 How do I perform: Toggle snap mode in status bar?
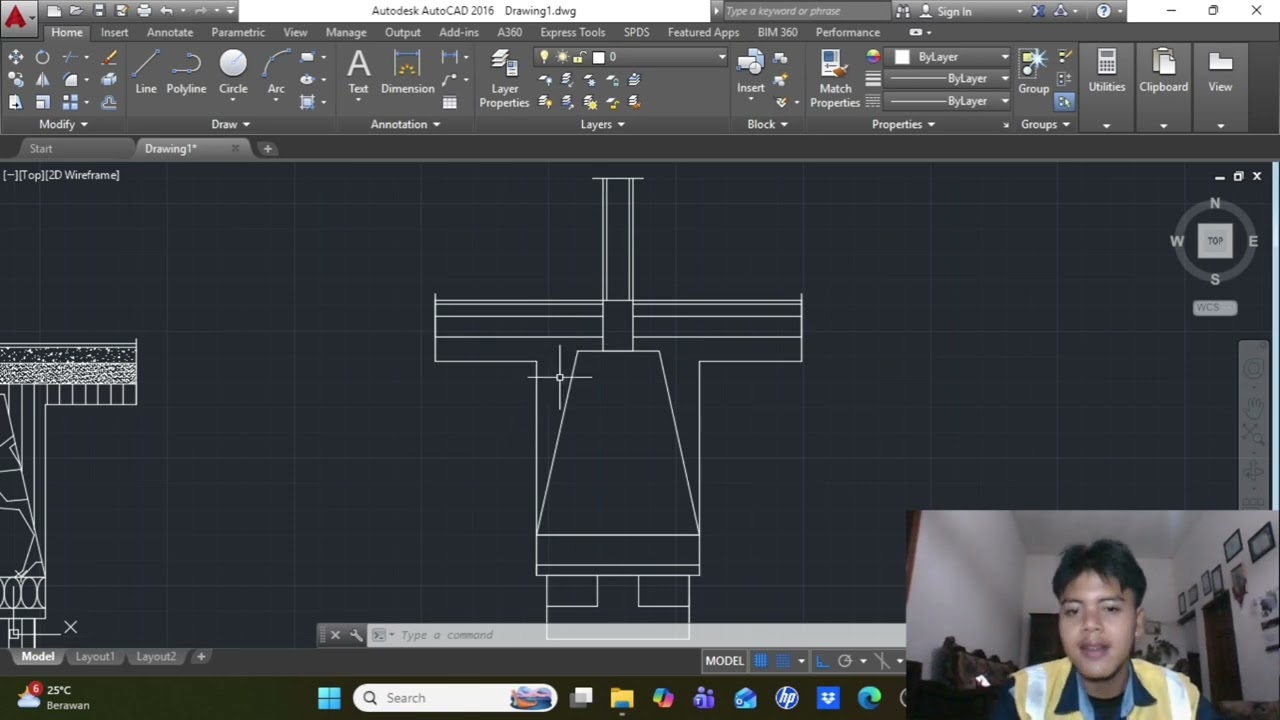[x=784, y=661]
